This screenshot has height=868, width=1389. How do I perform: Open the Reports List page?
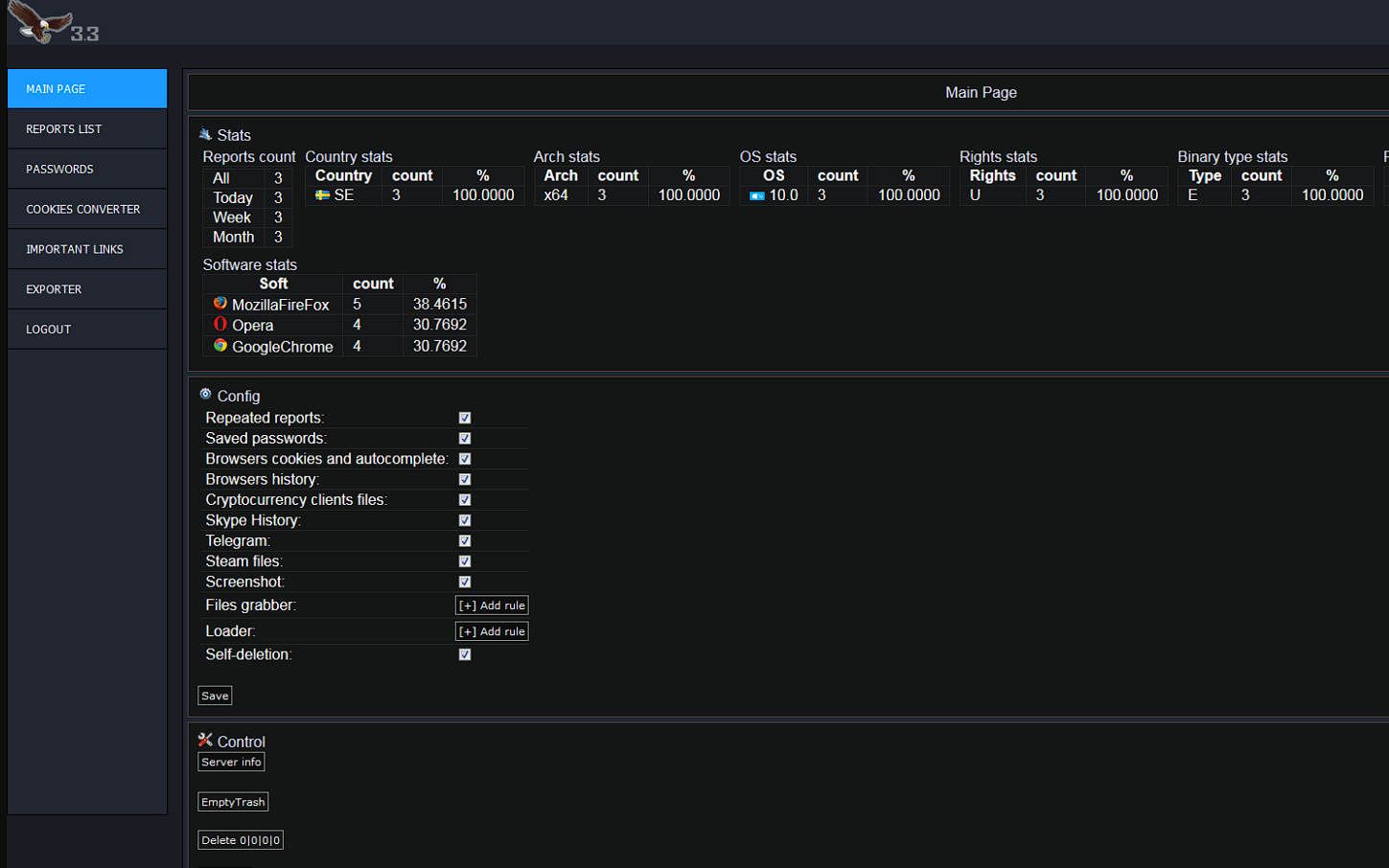pos(87,128)
